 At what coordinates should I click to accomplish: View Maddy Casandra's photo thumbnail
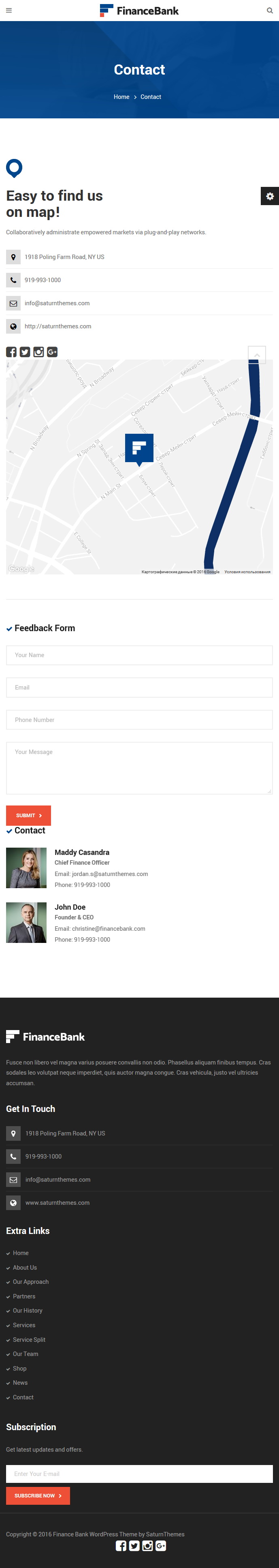tap(26, 868)
